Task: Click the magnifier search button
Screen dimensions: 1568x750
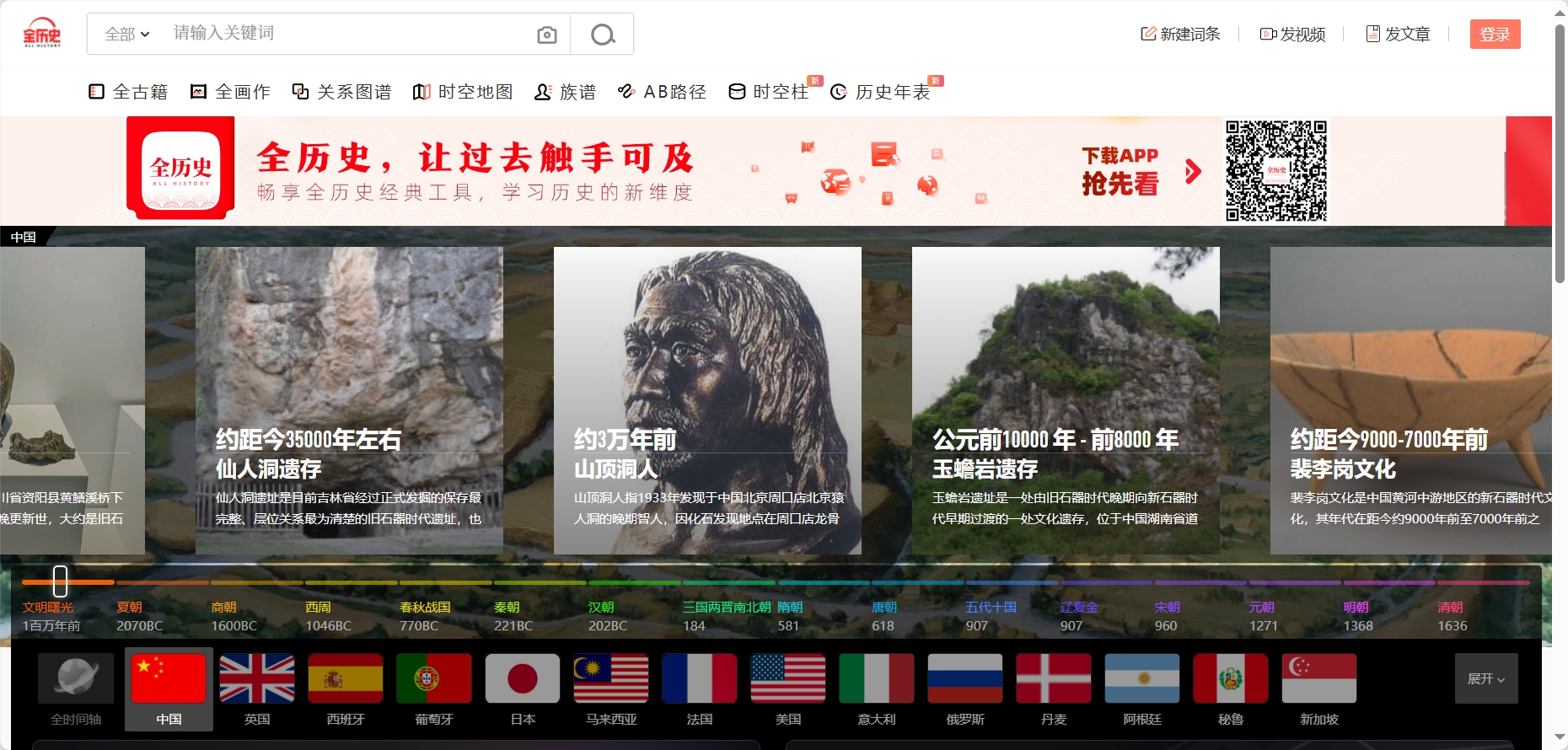Action: point(602,35)
